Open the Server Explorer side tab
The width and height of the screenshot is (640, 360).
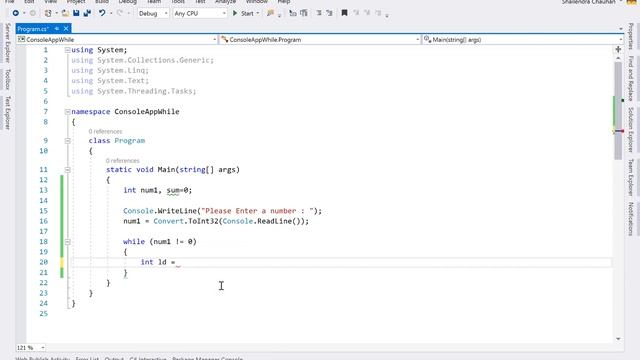7,42
